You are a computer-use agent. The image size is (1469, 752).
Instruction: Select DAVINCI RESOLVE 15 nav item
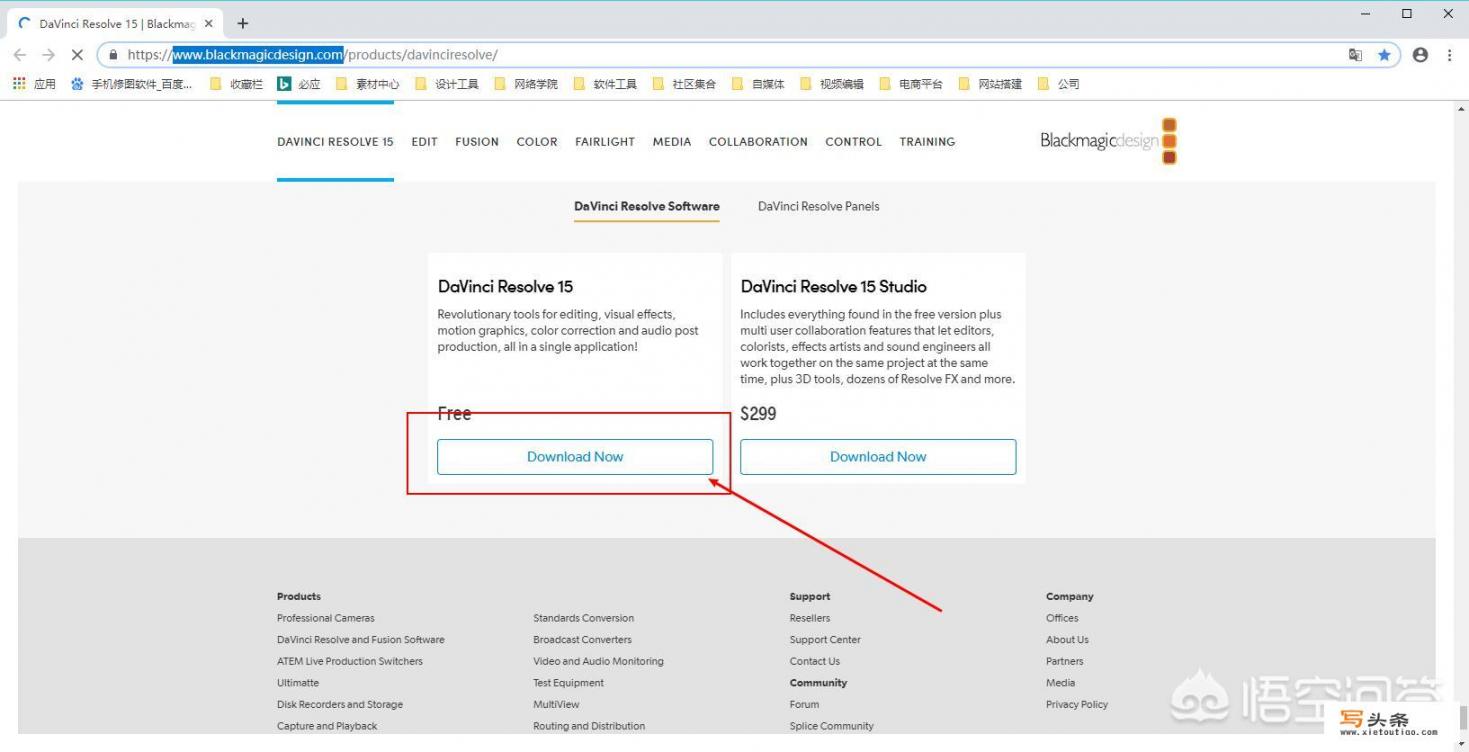point(335,142)
